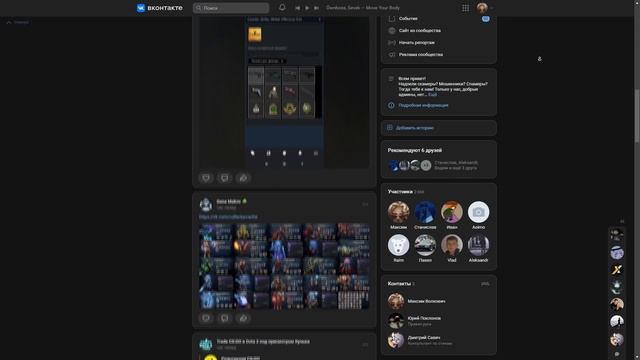Image resolution: width=640 pixels, height=360 pixels.
Task: Click Добавить историю button
Action: click(x=439, y=128)
